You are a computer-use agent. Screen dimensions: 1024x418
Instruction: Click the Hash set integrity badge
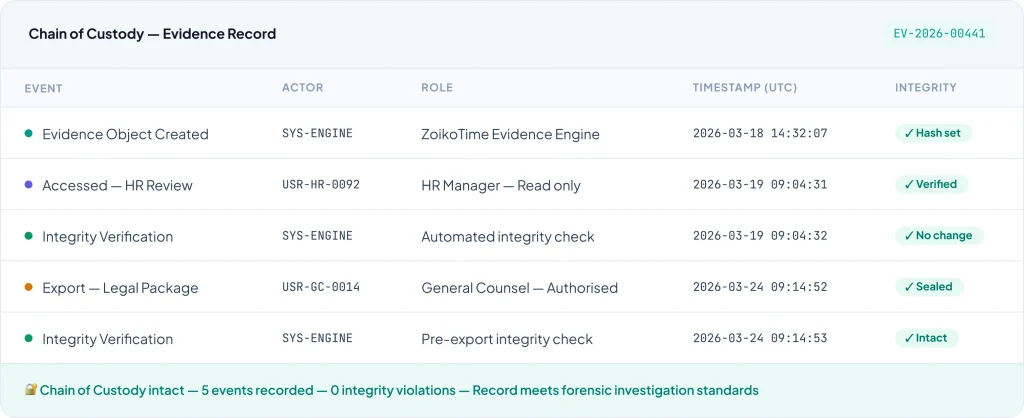tap(933, 133)
